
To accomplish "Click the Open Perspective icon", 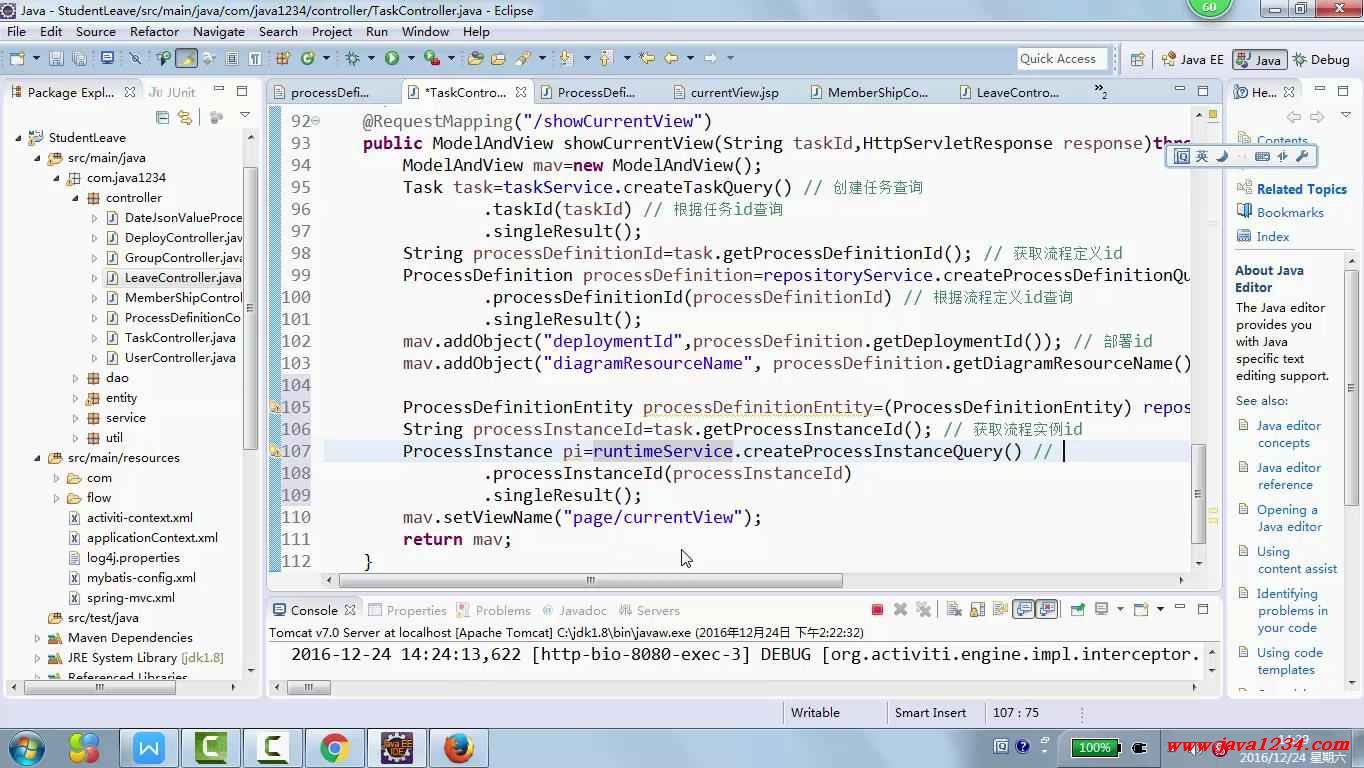I will 1137,59.
